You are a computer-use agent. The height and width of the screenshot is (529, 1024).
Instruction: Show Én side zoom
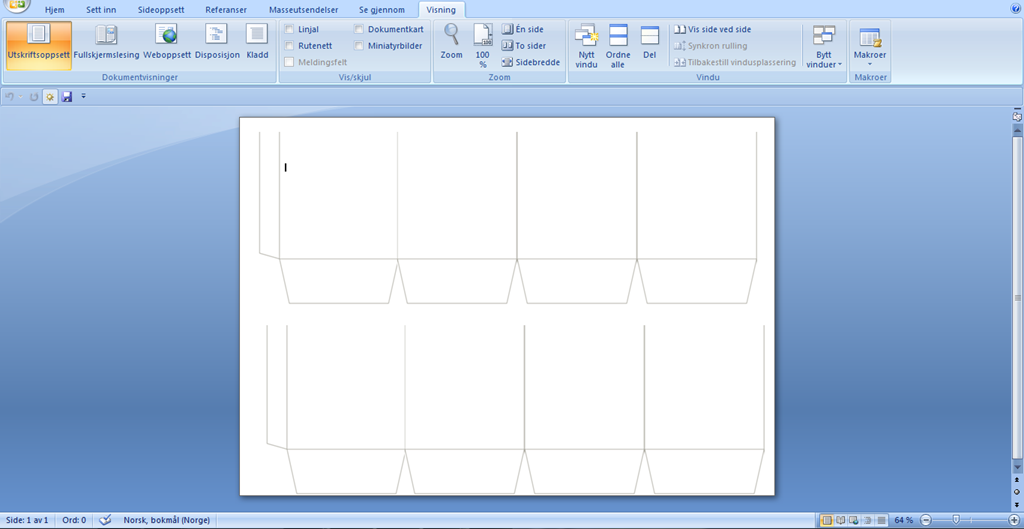[x=522, y=29]
